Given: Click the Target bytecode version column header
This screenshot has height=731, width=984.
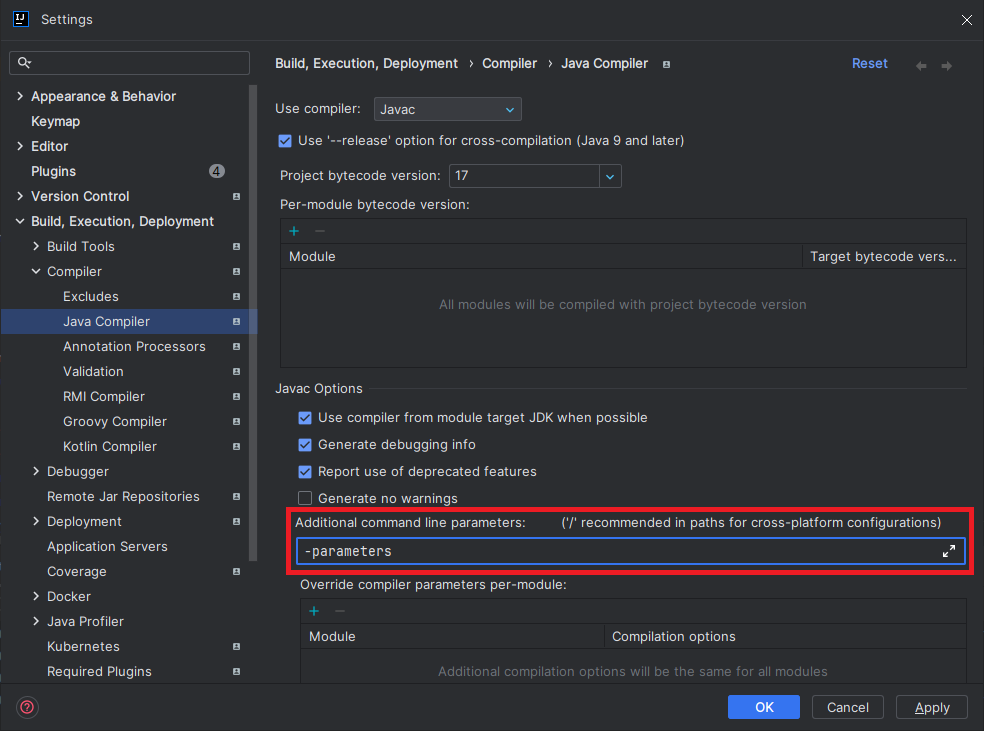Looking at the screenshot, I should [884, 257].
